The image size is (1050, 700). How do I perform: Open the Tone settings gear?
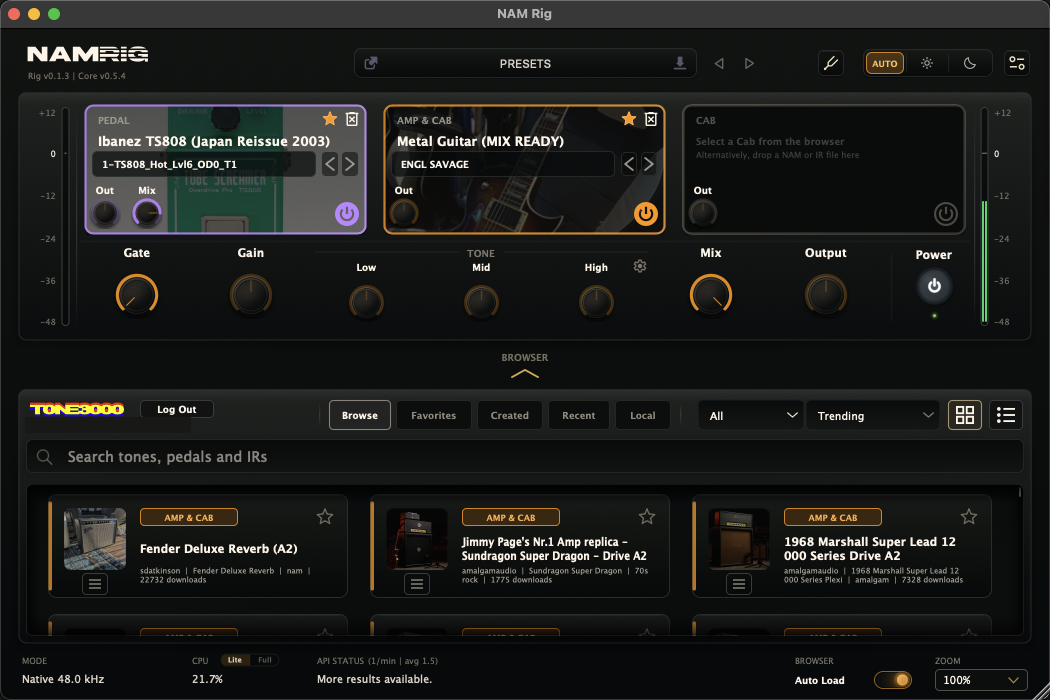click(x=640, y=267)
